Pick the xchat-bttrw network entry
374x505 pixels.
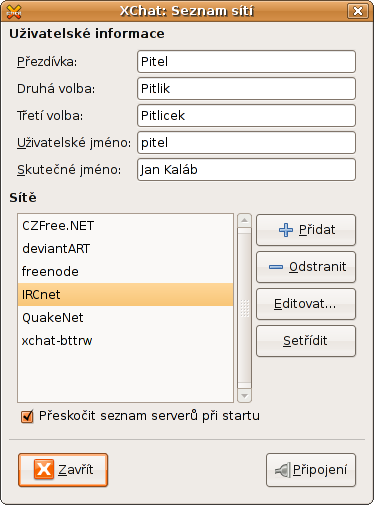pos(125,340)
